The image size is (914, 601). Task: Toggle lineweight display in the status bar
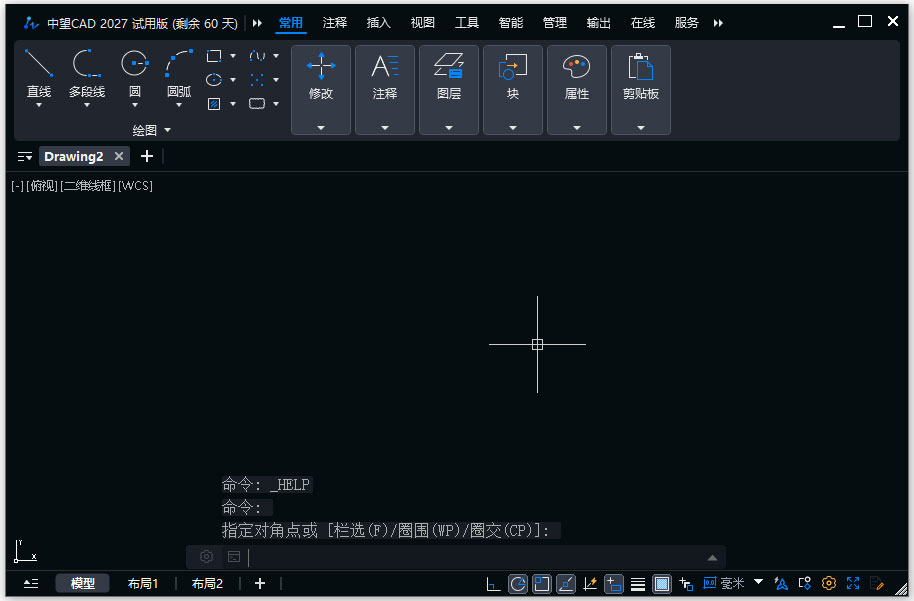(638, 583)
